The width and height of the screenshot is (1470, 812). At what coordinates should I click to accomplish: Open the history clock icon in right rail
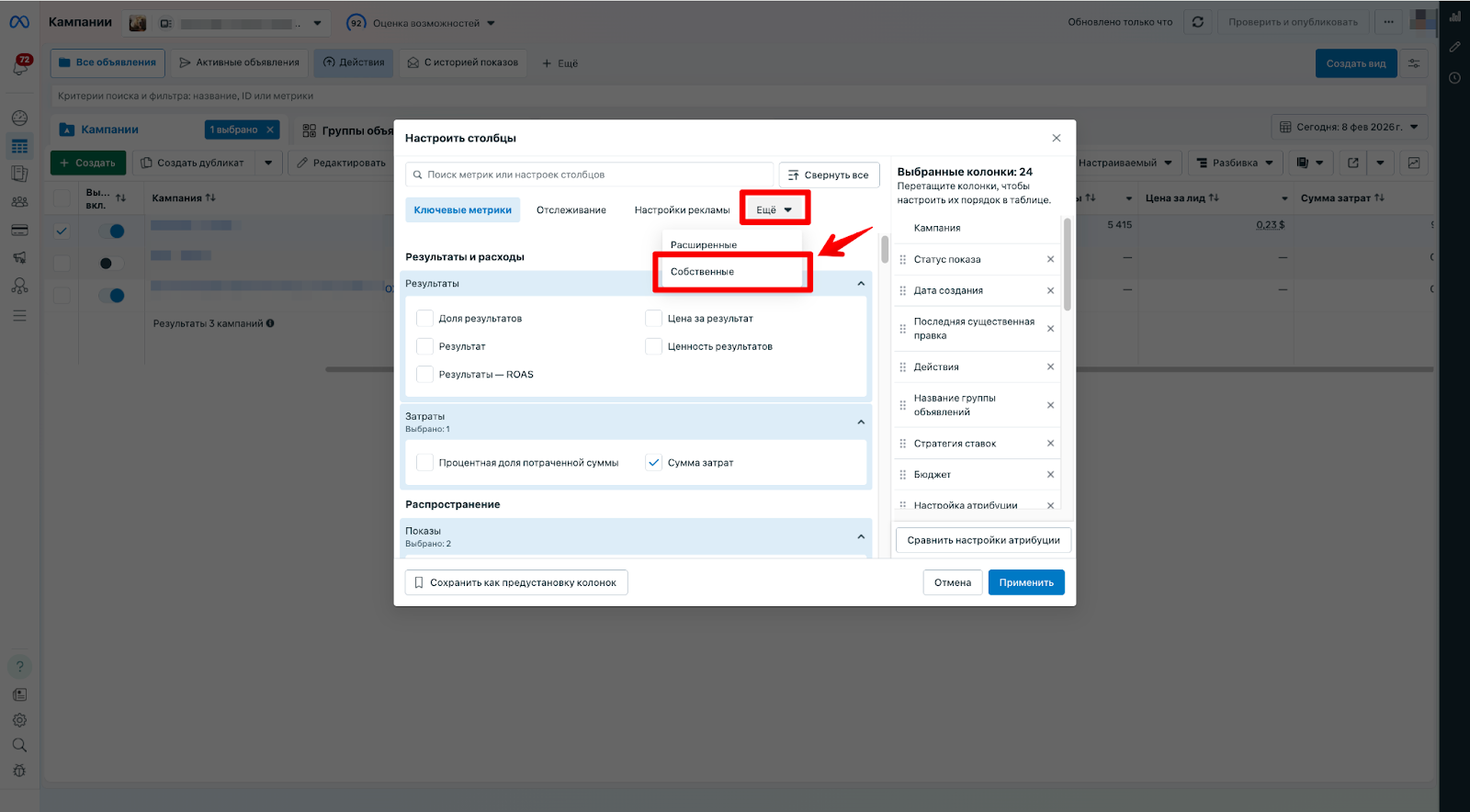click(1454, 78)
